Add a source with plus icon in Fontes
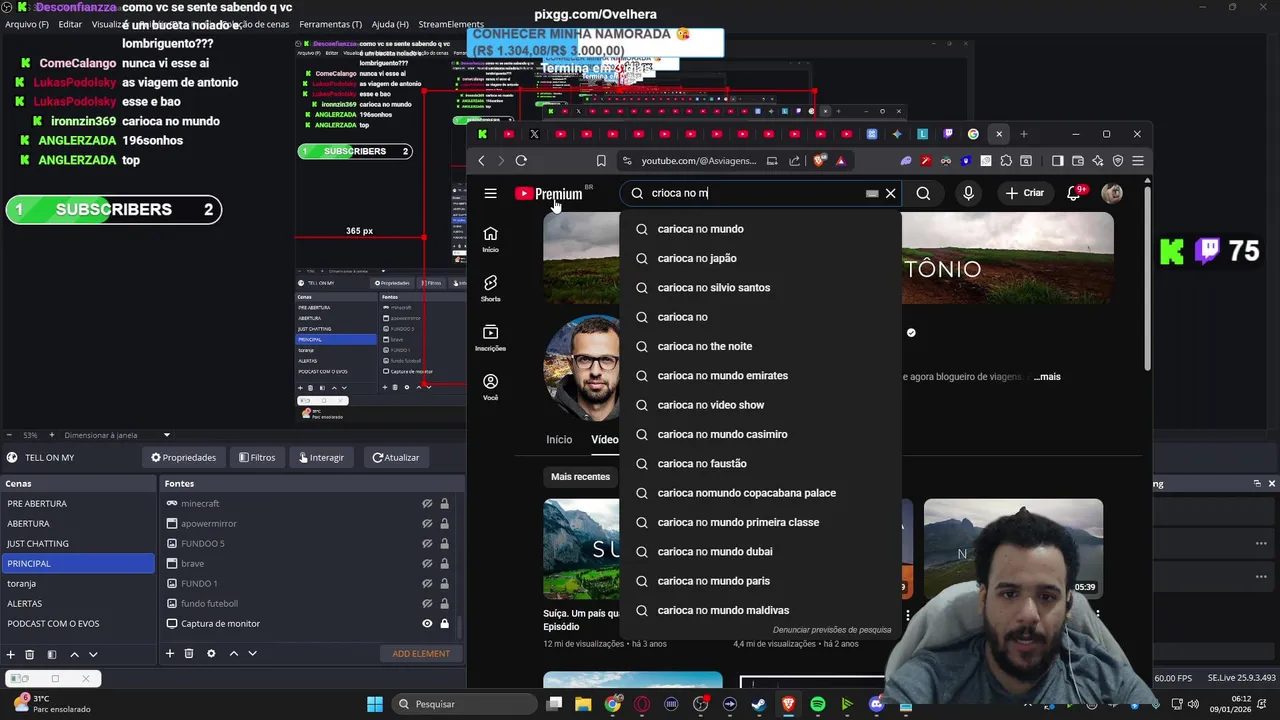Viewport: 1280px width, 720px height. 170,654
